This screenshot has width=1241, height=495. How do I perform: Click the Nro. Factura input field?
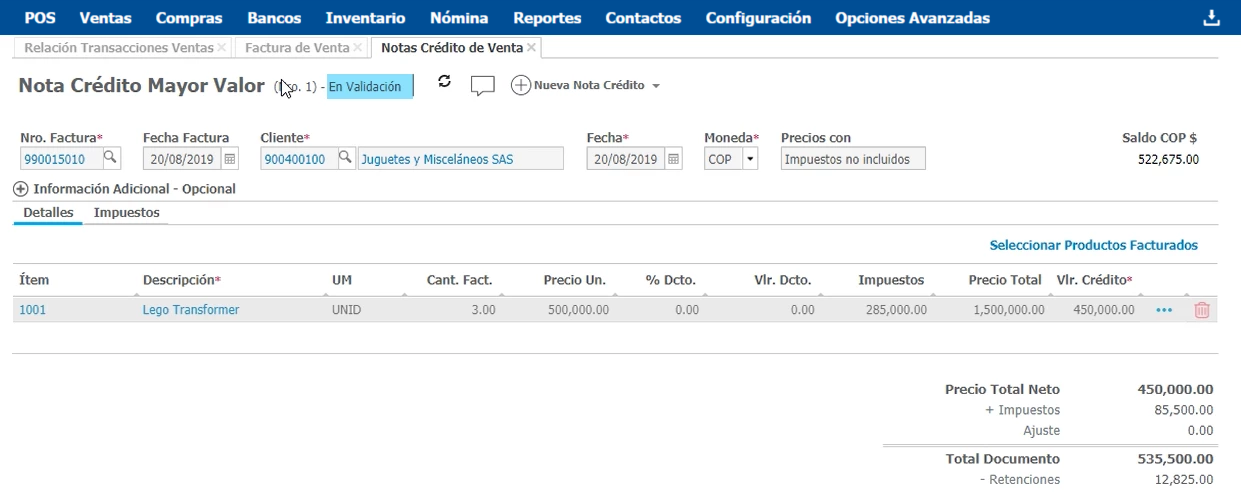[60, 159]
